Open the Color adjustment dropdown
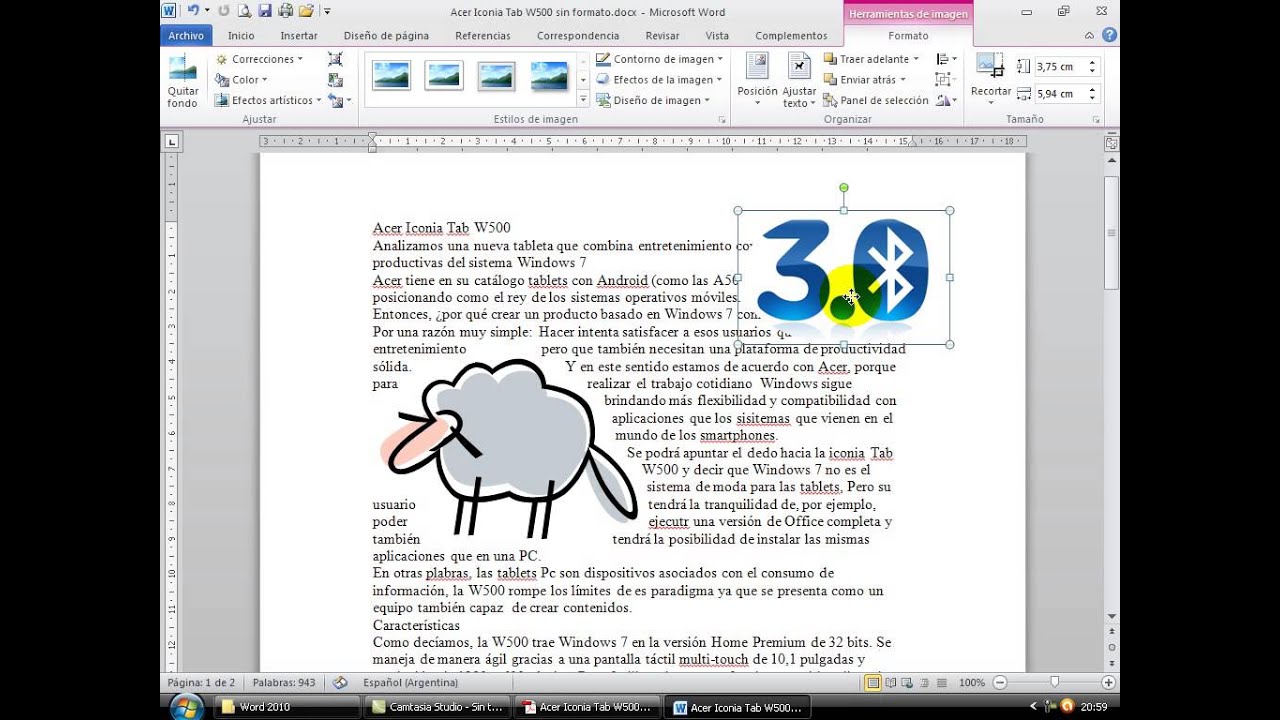 point(241,80)
